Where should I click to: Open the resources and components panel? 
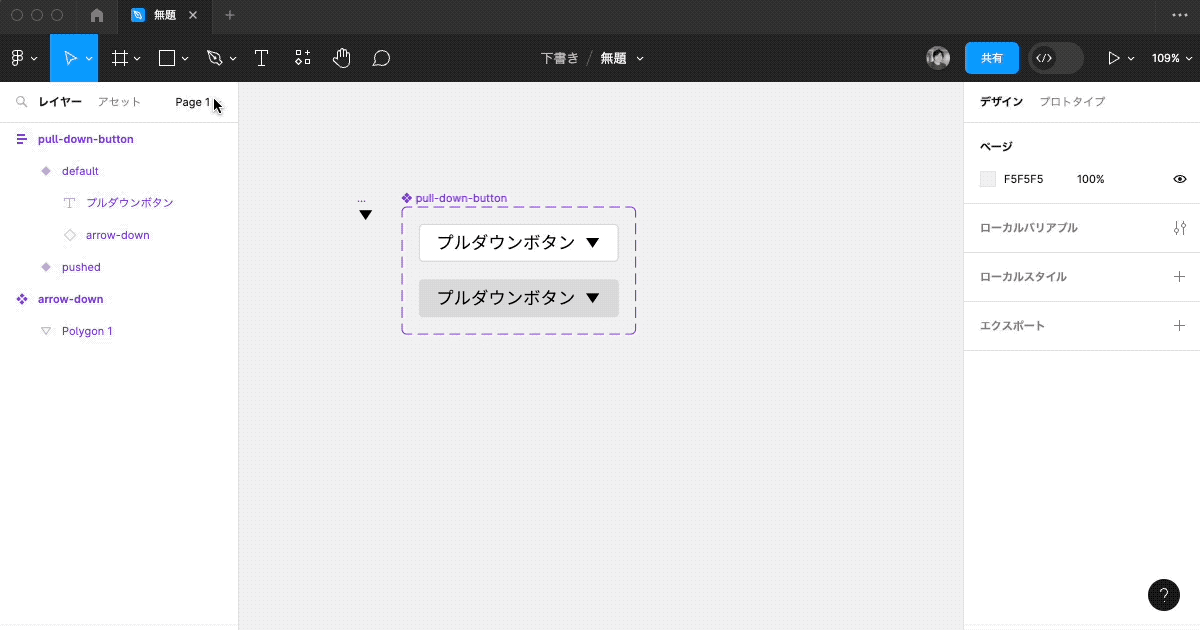pyautogui.click(x=302, y=57)
